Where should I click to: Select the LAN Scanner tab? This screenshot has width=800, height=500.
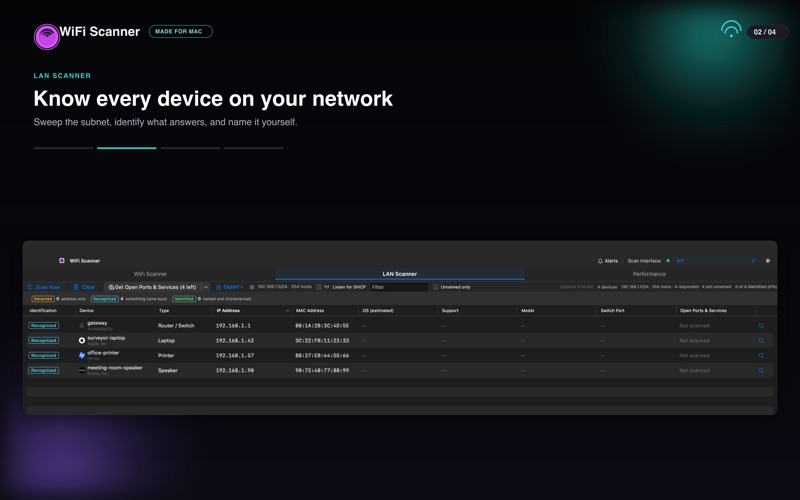(x=399, y=274)
